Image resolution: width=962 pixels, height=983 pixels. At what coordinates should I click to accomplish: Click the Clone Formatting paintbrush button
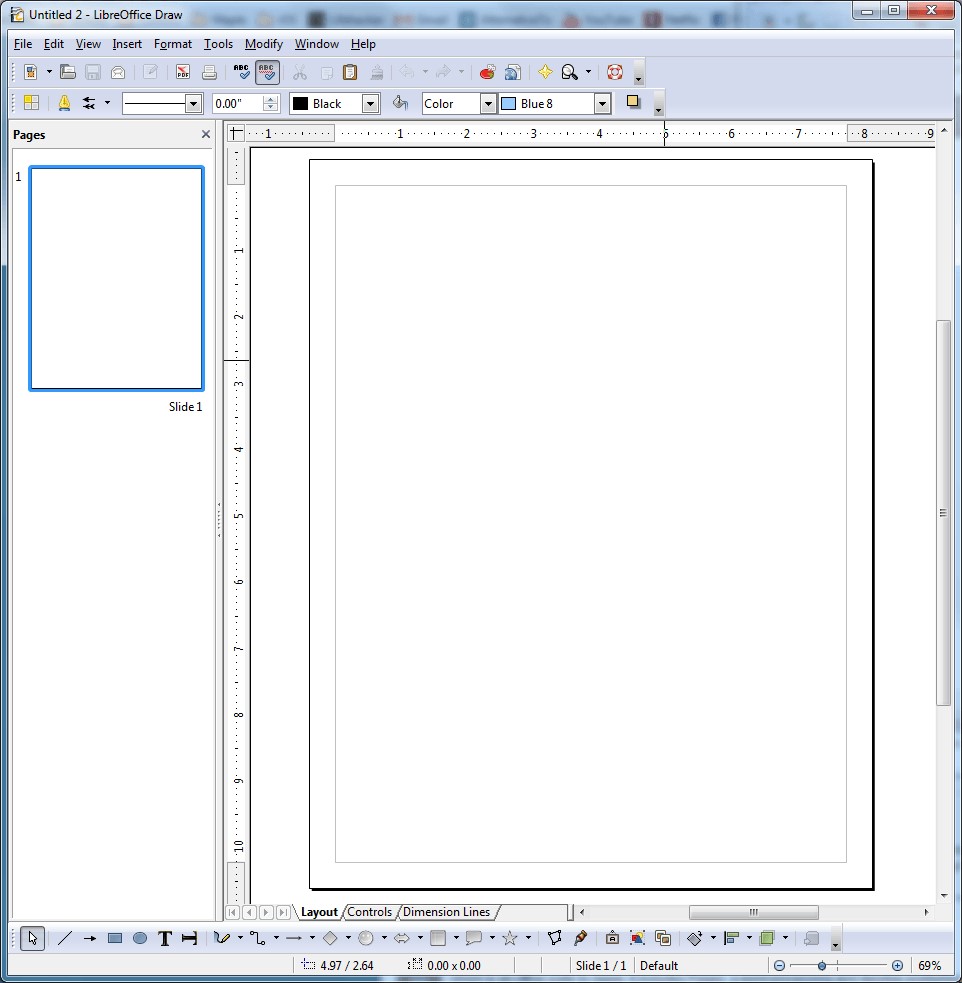click(376, 72)
